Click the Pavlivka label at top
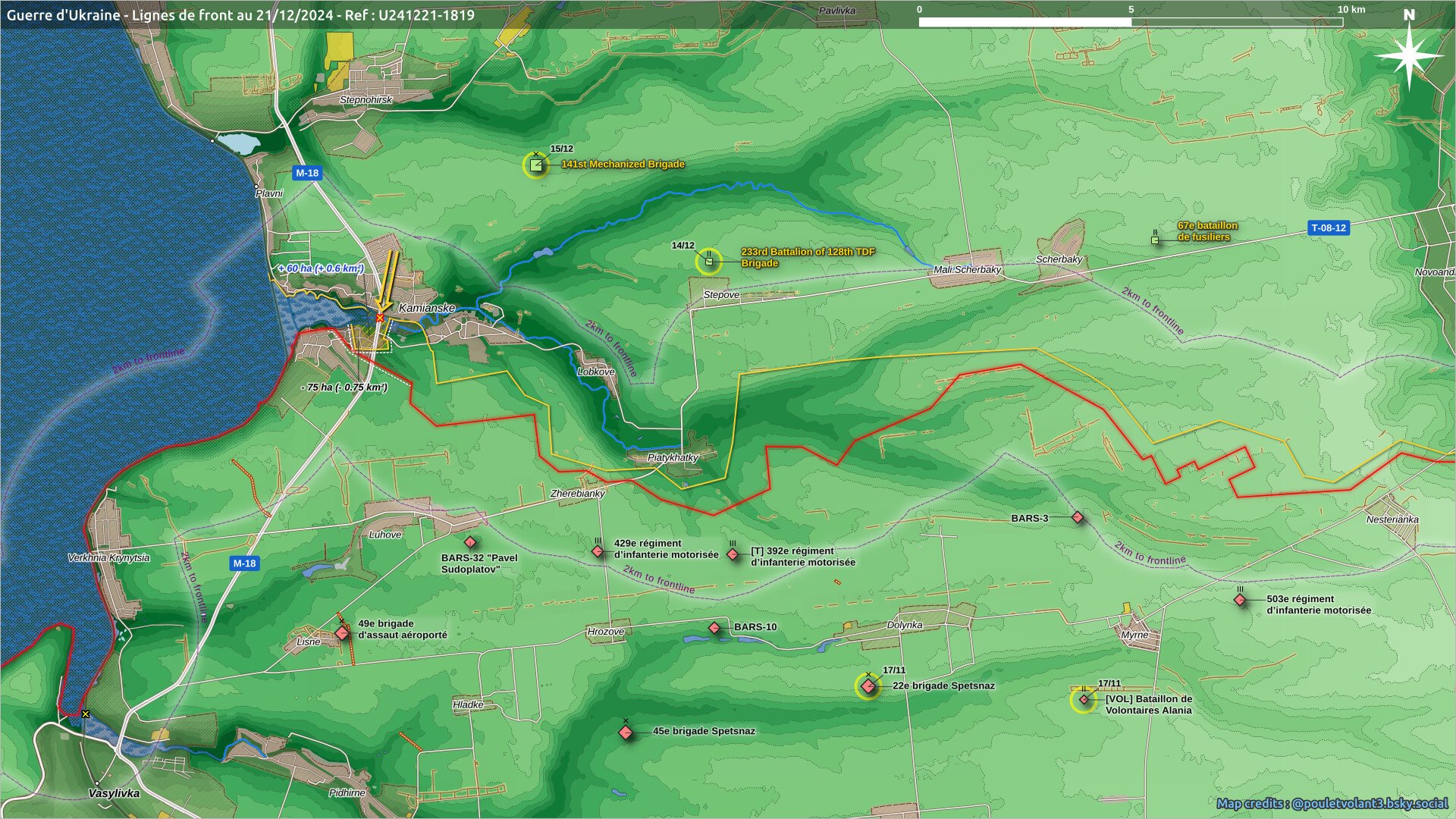The width and height of the screenshot is (1456, 819). 837,11
